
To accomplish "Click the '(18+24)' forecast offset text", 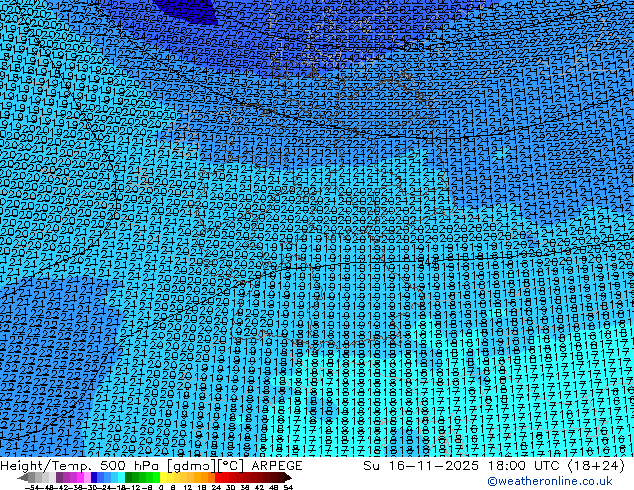I will click(596, 466).
